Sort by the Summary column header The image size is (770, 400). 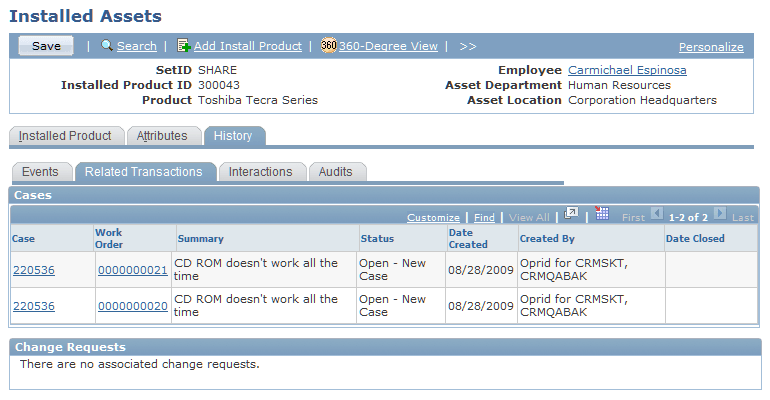[200, 239]
